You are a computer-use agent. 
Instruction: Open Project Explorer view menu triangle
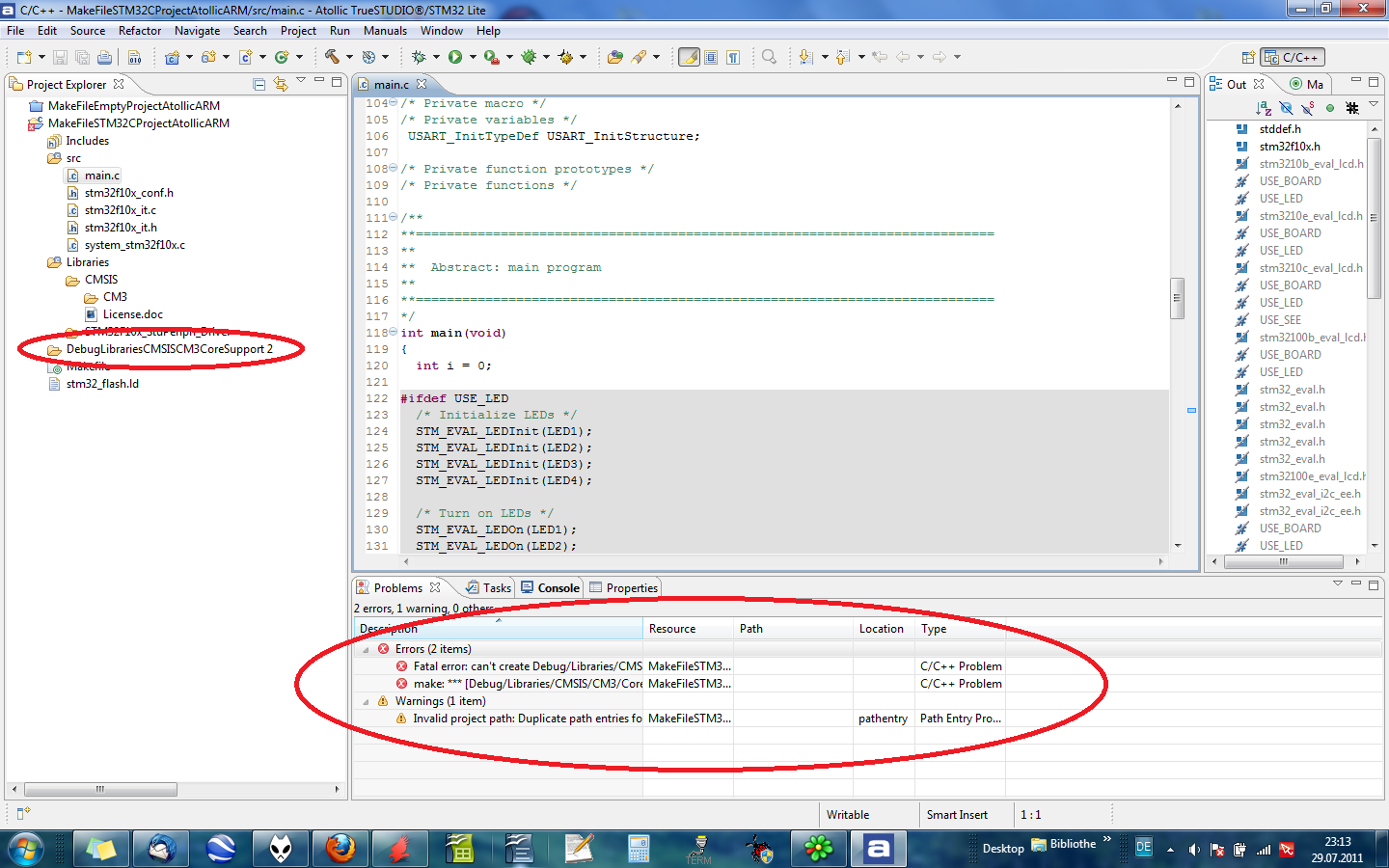click(x=301, y=81)
